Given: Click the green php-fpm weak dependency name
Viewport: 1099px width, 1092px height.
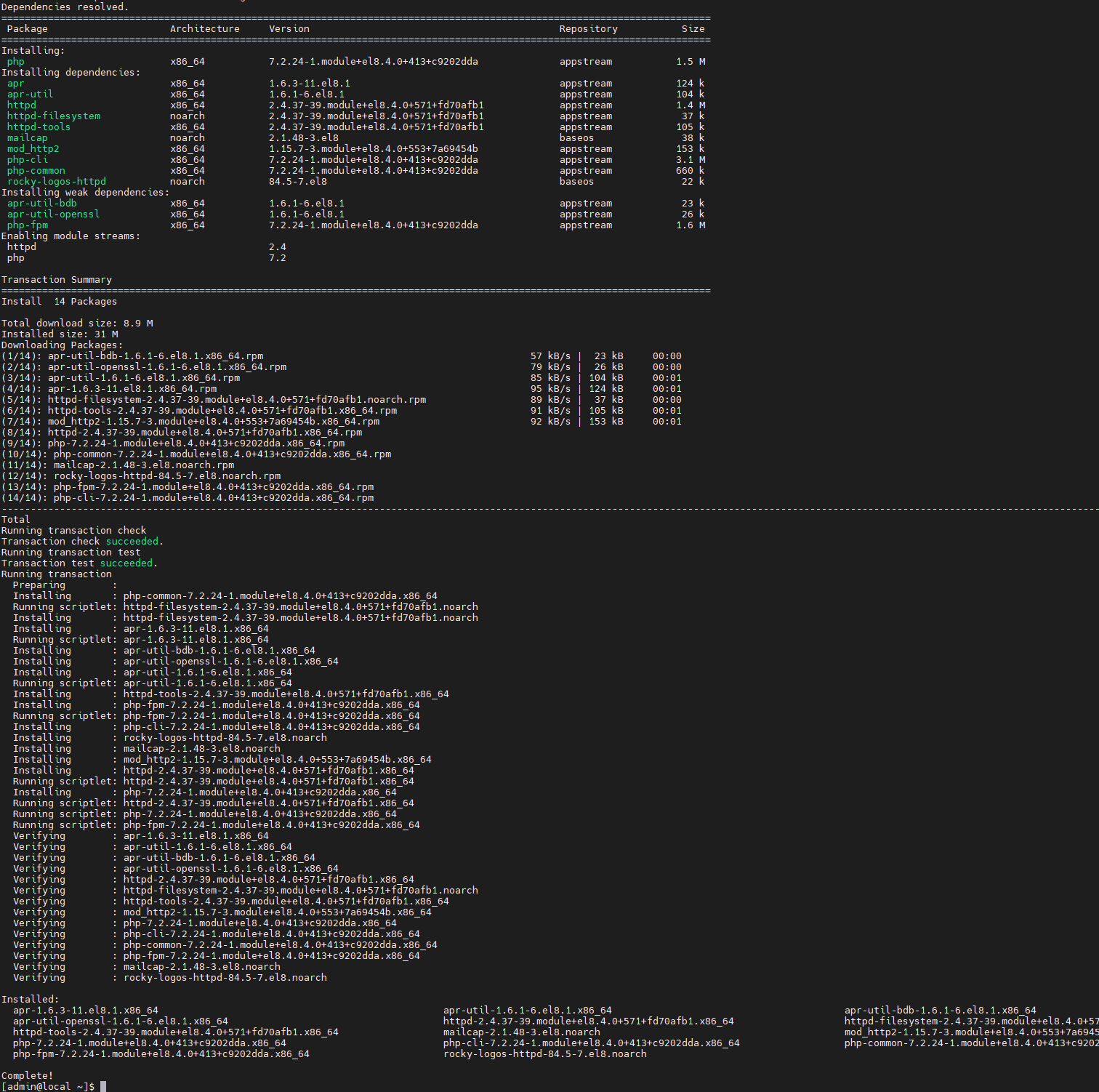Looking at the screenshot, I should [27, 225].
